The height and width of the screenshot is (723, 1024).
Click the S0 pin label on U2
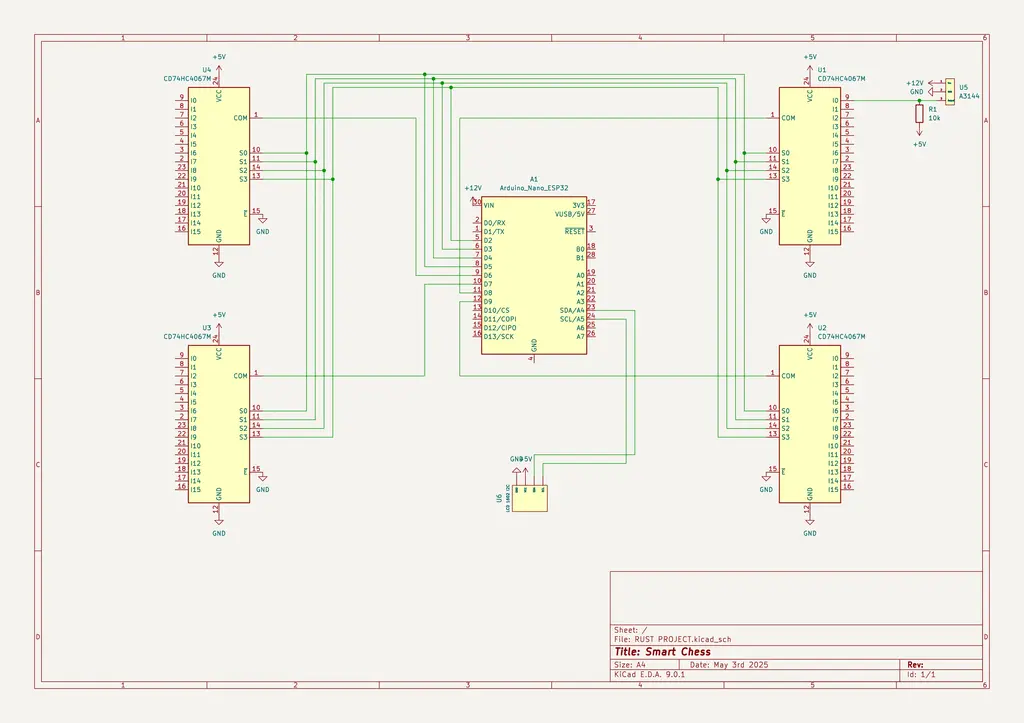[x=786, y=411]
